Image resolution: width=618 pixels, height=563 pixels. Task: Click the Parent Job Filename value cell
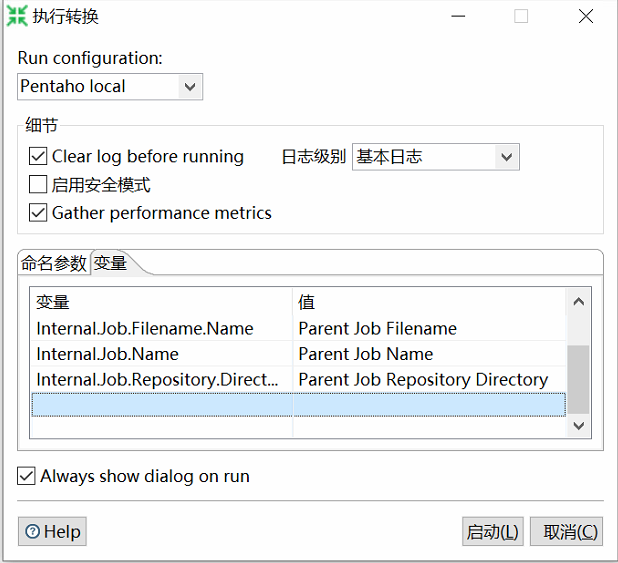(x=430, y=328)
